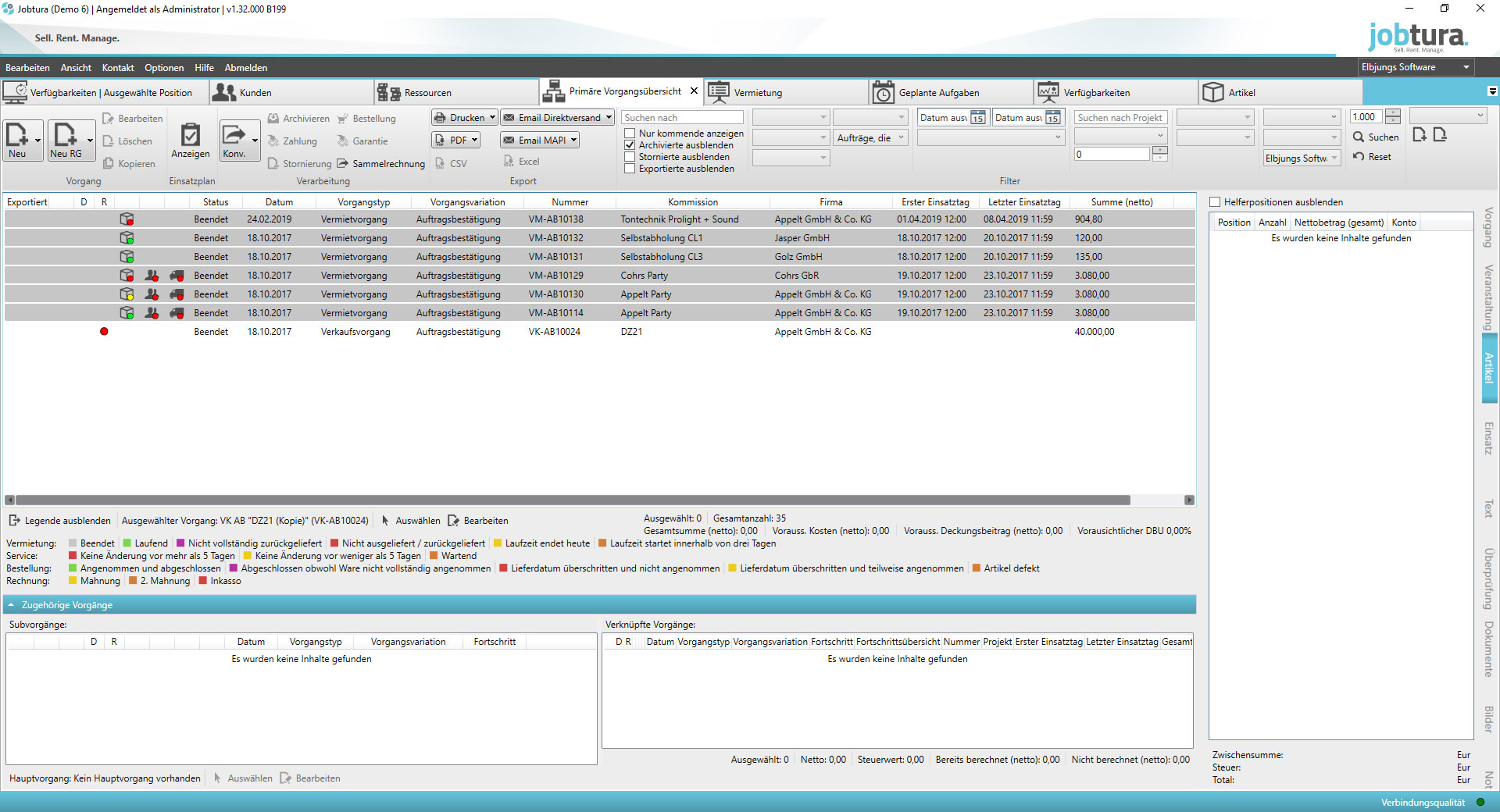Open the second date picker calendar icon
This screenshot has width=1500, height=812.
point(1052,118)
